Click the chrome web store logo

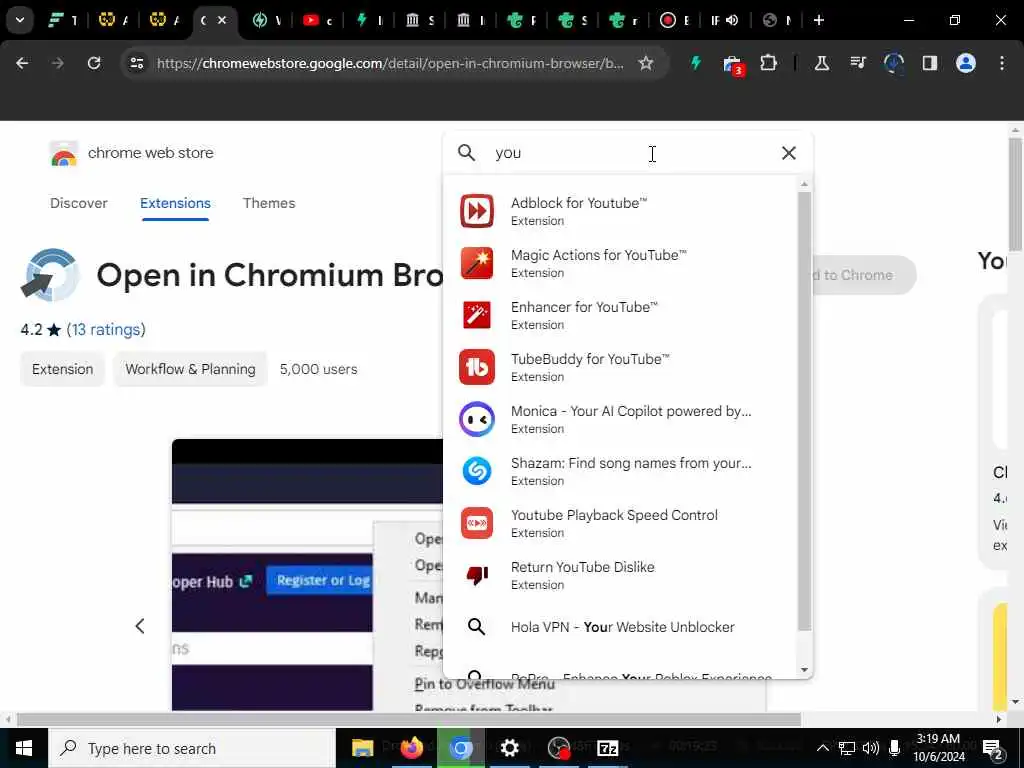(x=63, y=154)
